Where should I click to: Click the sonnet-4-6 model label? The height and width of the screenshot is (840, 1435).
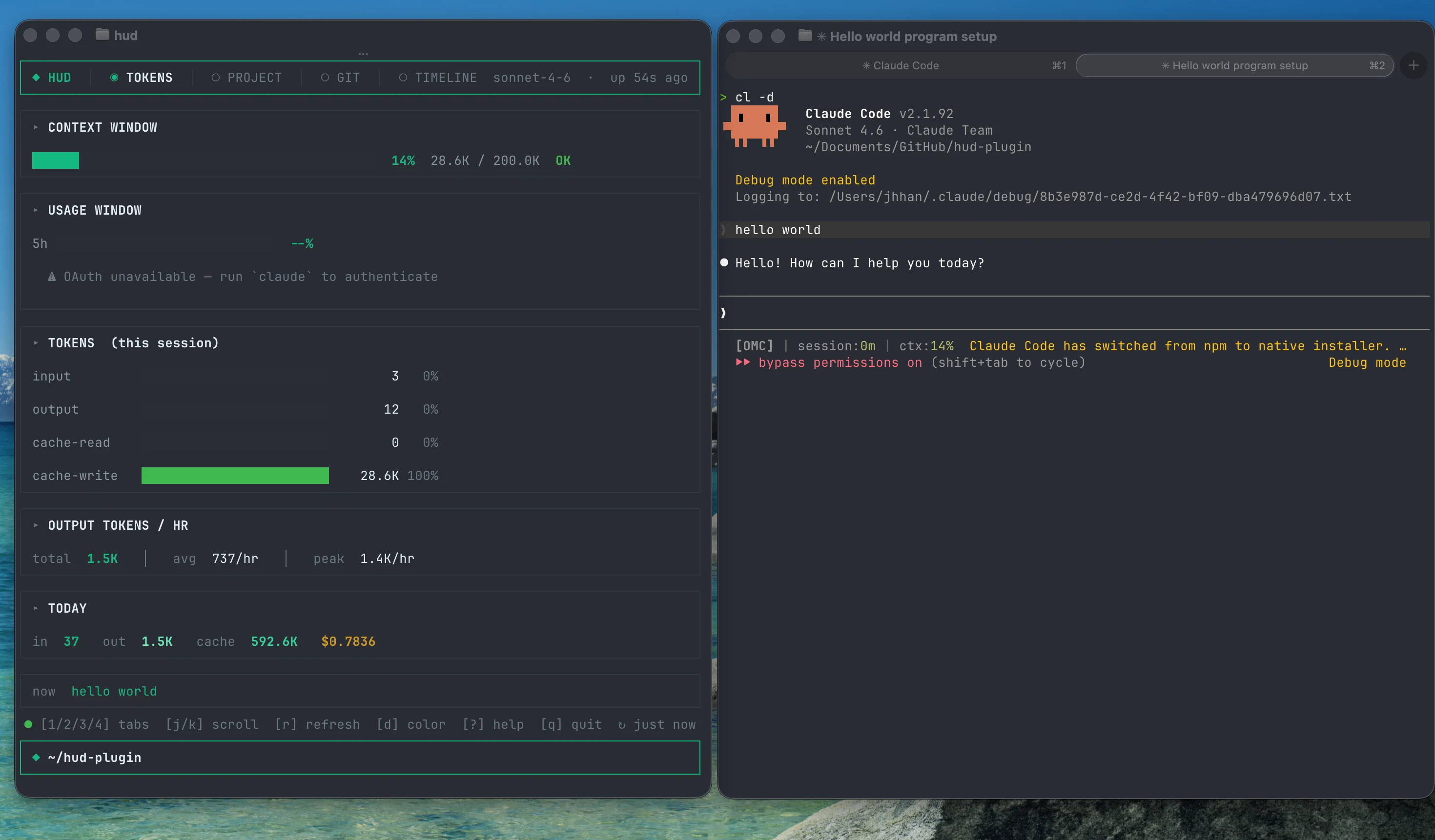[532, 78]
